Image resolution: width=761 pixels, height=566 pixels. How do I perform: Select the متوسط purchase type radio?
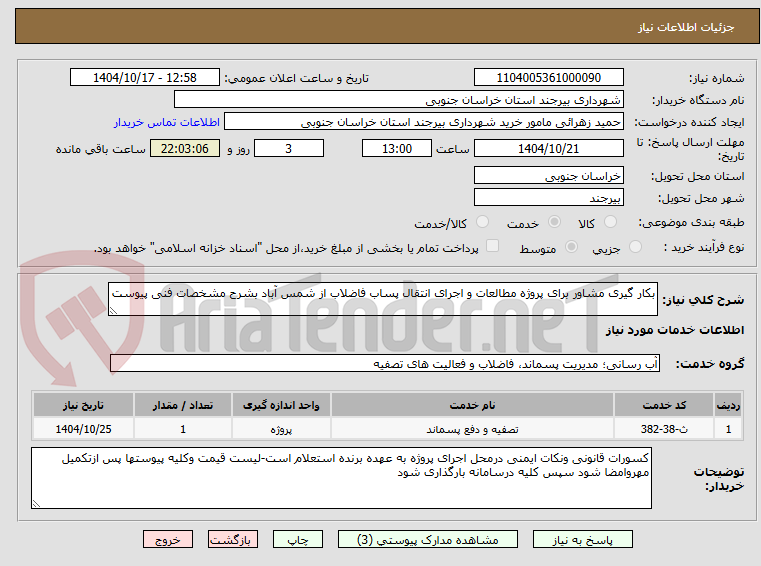point(571,247)
